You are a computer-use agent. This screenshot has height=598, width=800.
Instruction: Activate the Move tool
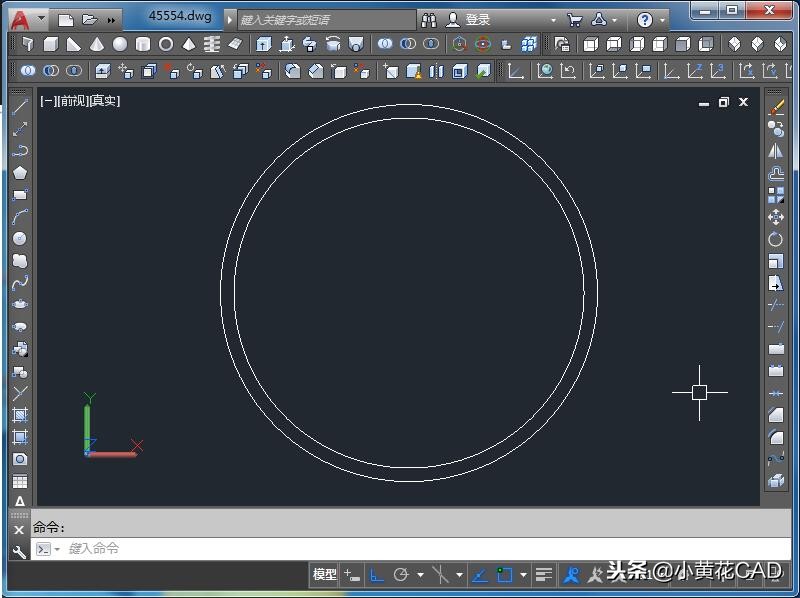pos(776,217)
